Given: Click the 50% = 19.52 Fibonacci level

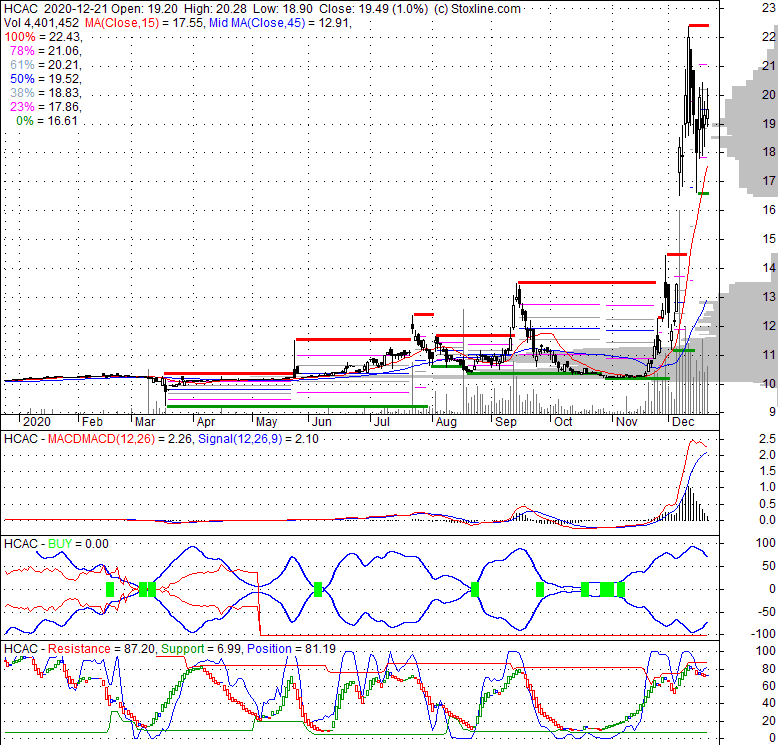Looking at the screenshot, I should coord(46,79).
